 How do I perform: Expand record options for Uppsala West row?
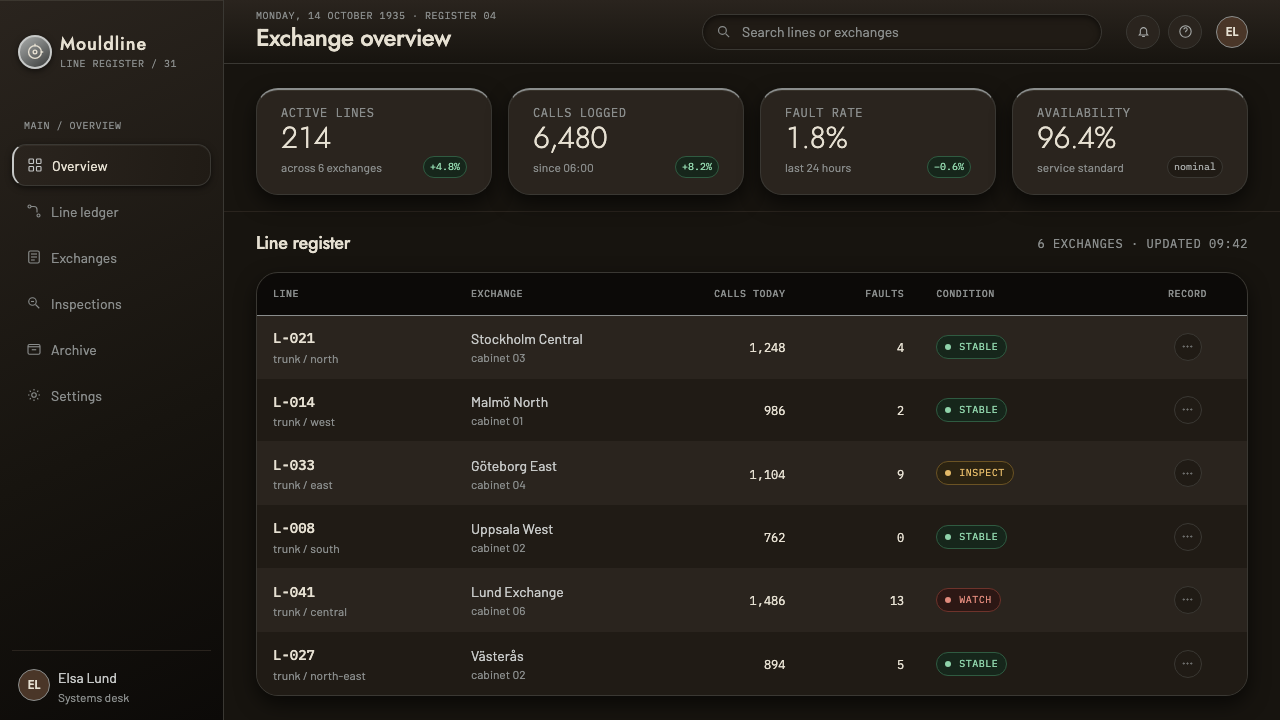[1187, 537]
